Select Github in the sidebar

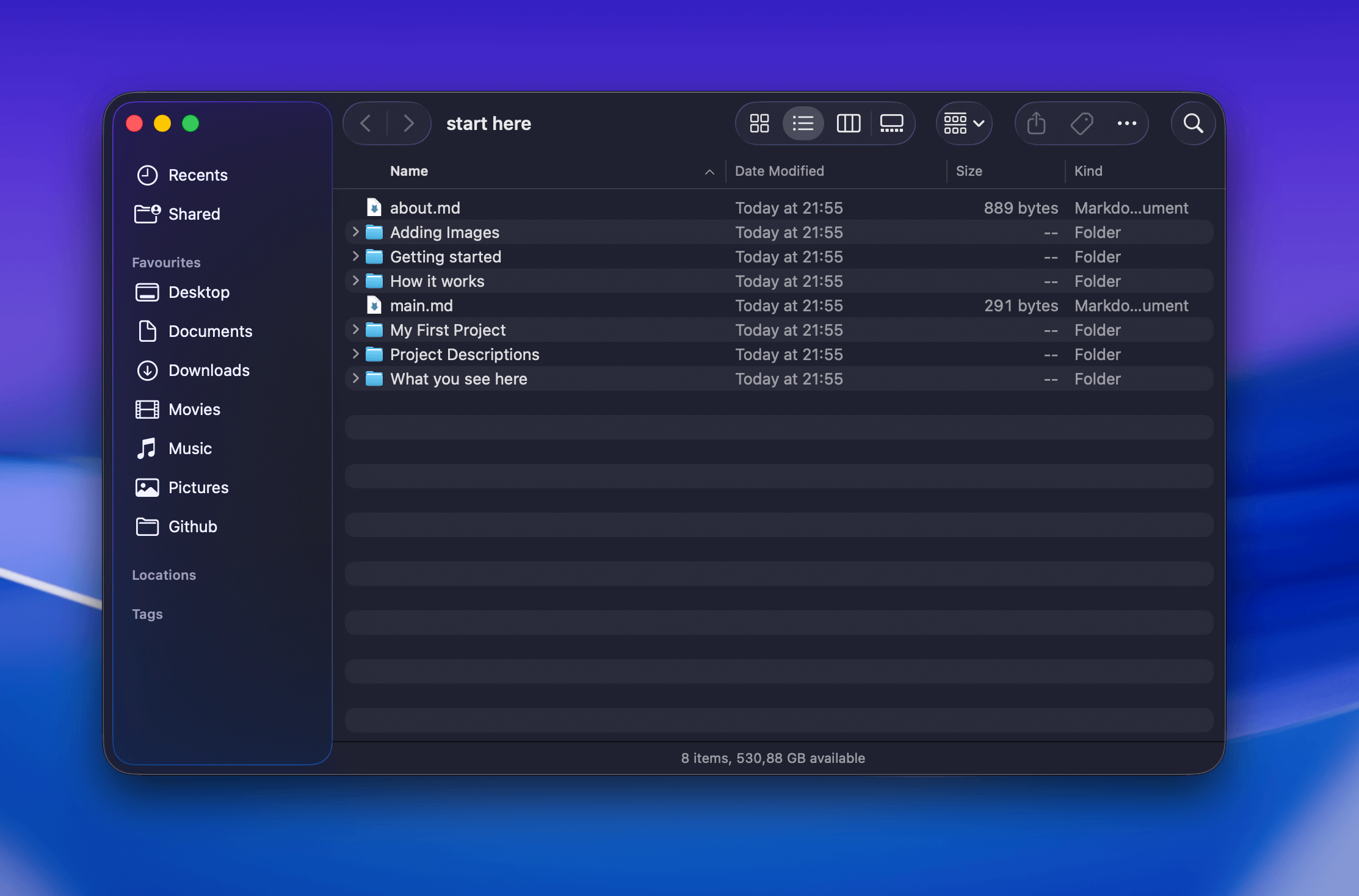pyautogui.click(x=192, y=527)
